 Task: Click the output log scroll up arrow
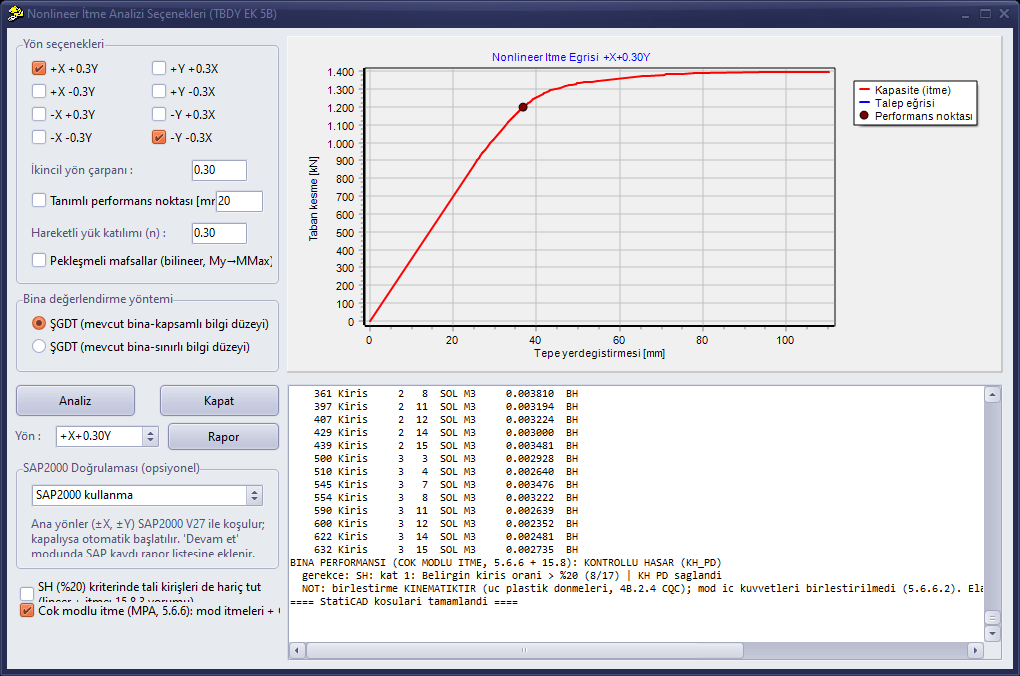pos(992,395)
